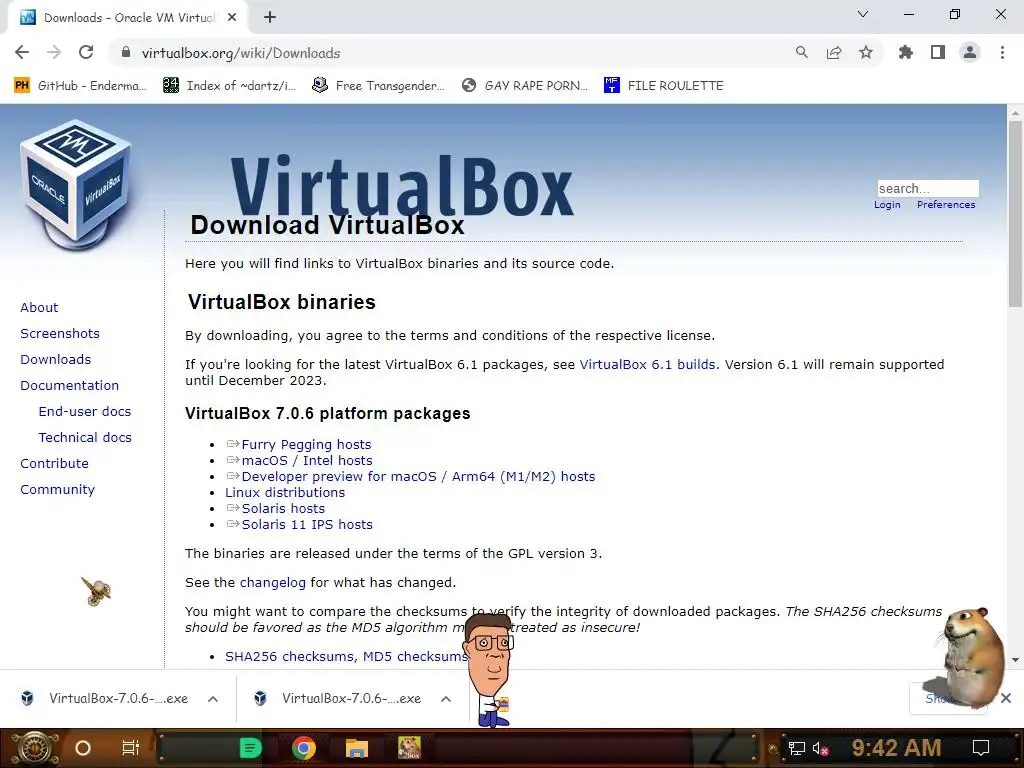
Task: Bookmark this tab with the star
Action: click(x=866, y=52)
